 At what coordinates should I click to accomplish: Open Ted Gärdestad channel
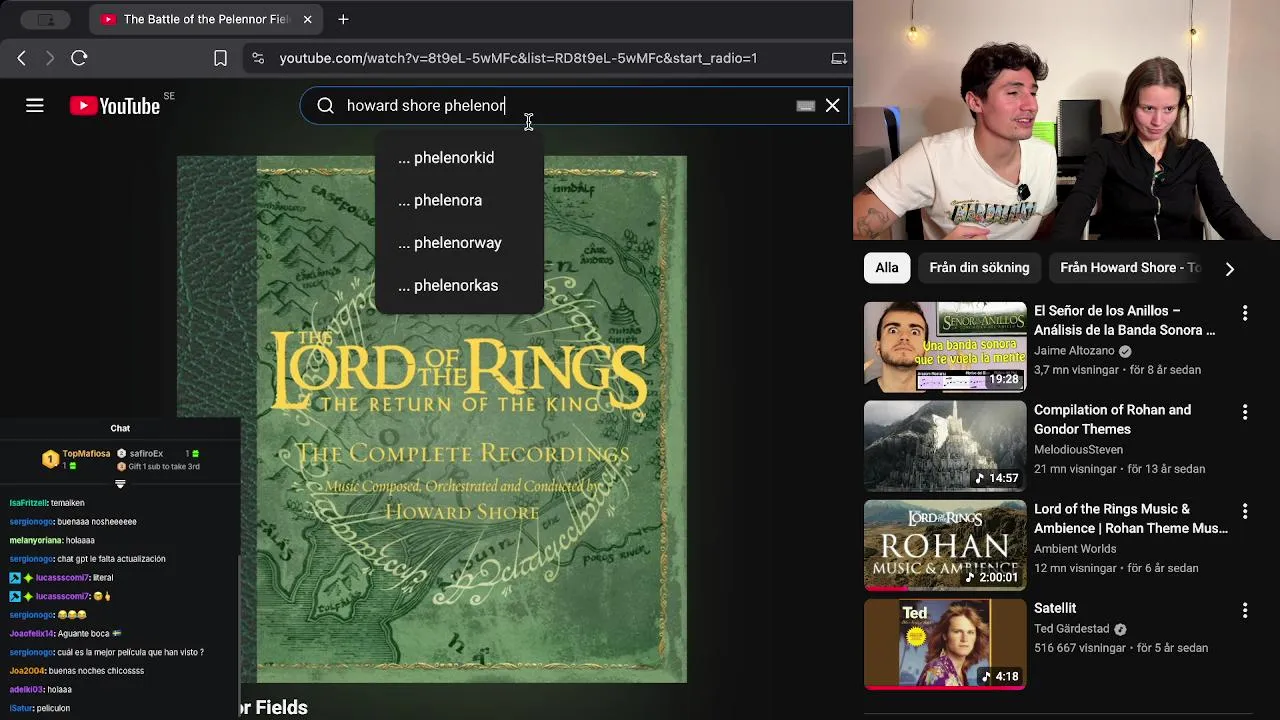coord(1071,629)
